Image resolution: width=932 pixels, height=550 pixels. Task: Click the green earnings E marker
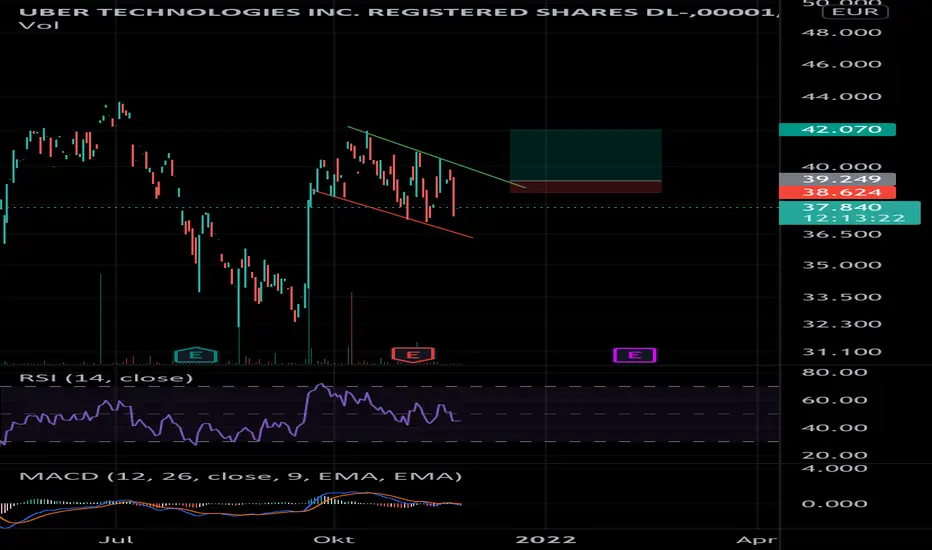pyautogui.click(x=195, y=355)
